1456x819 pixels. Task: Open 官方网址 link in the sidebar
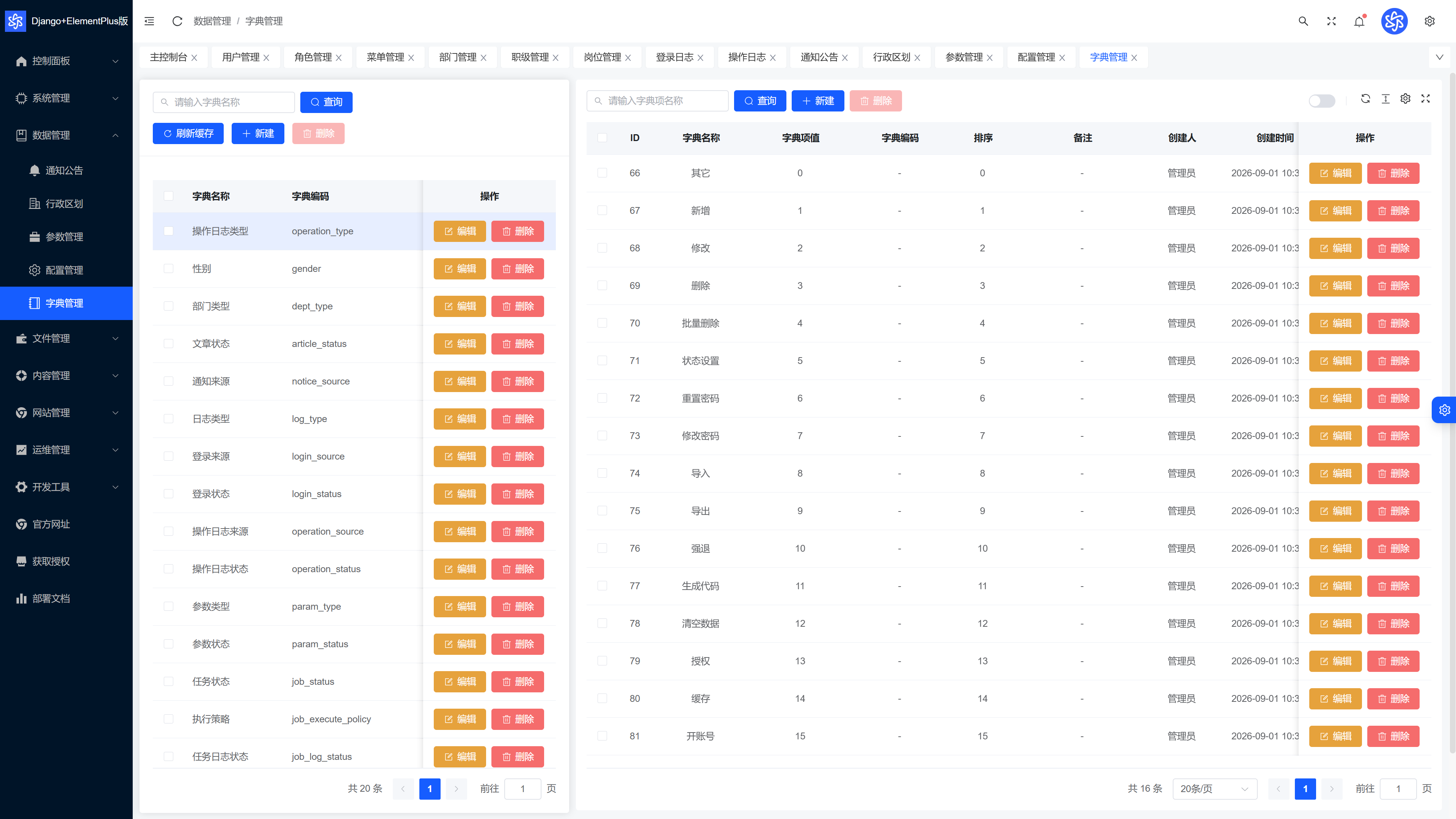coord(66,524)
